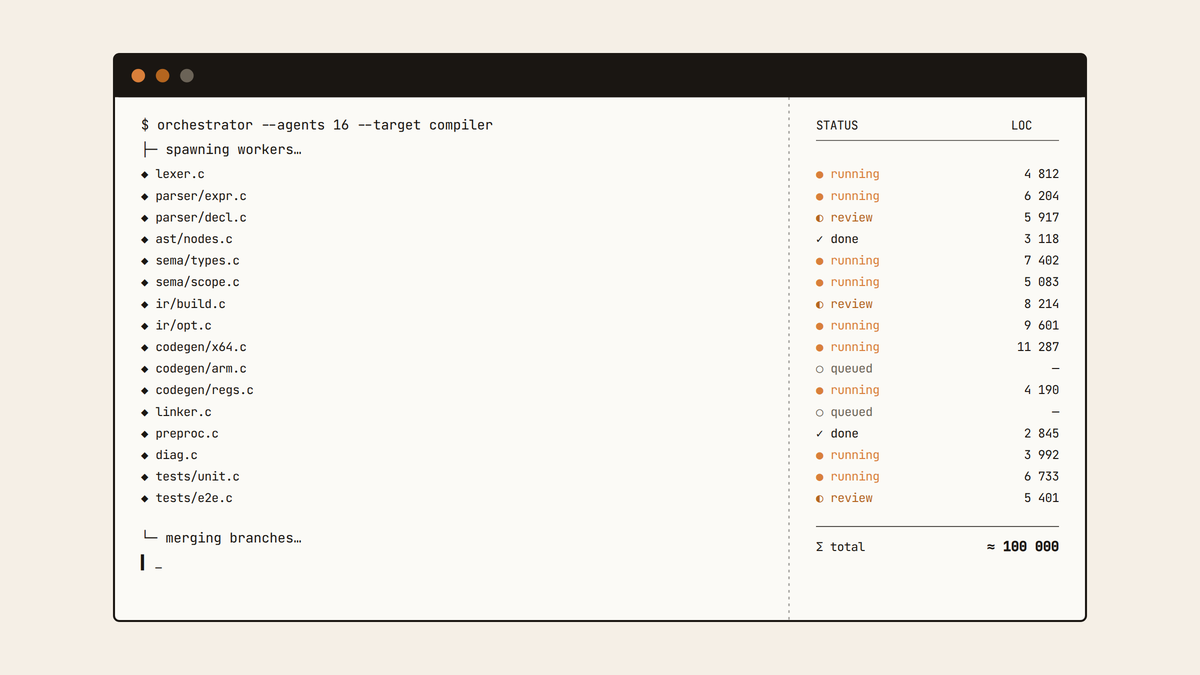Select the lexer.c file name

pos(180,174)
